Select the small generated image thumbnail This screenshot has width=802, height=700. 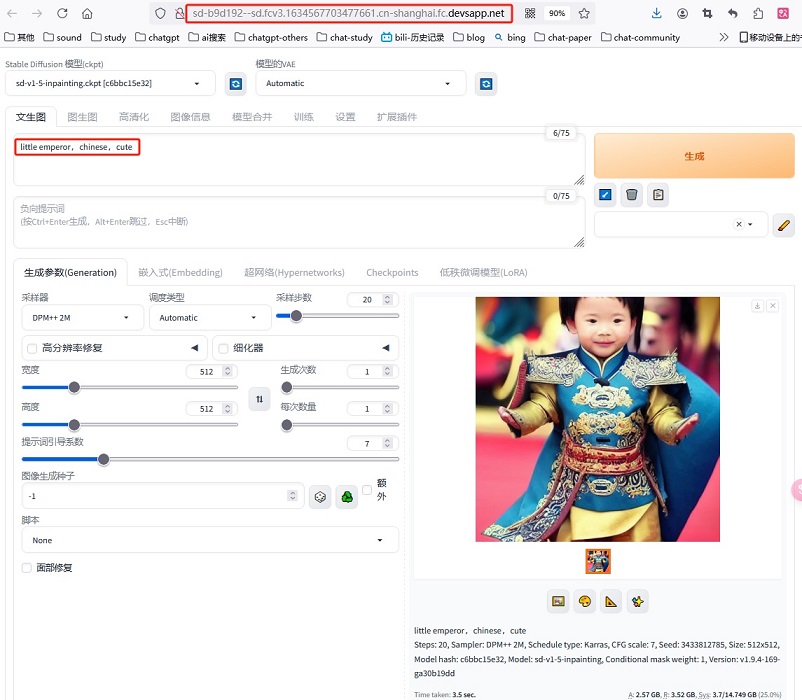tap(598, 561)
